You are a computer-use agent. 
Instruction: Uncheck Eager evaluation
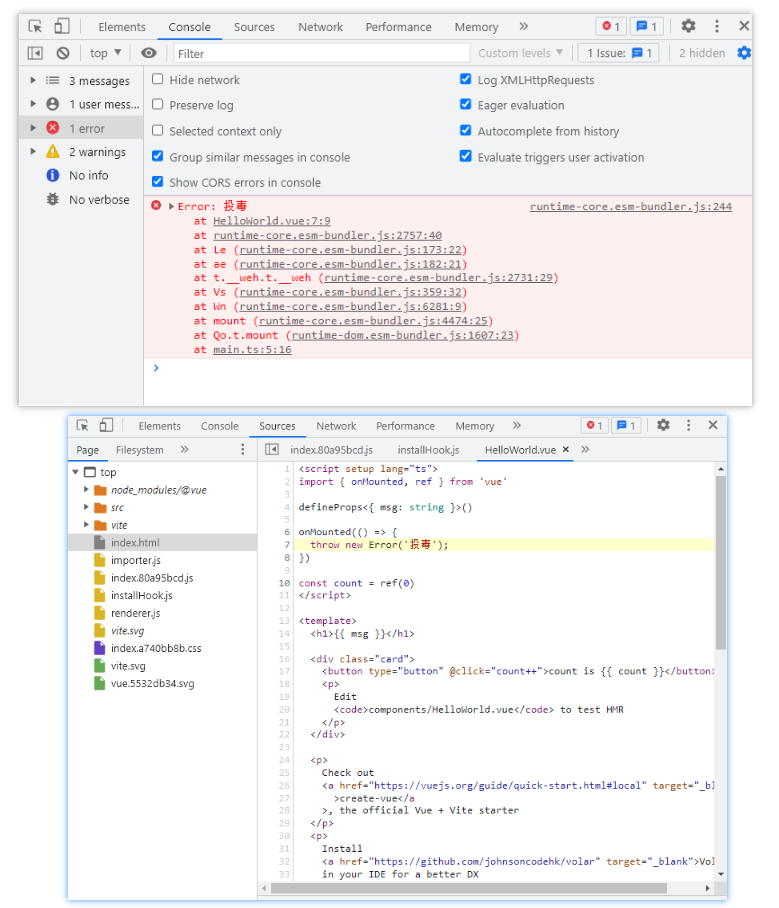pyautogui.click(x=466, y=104)
